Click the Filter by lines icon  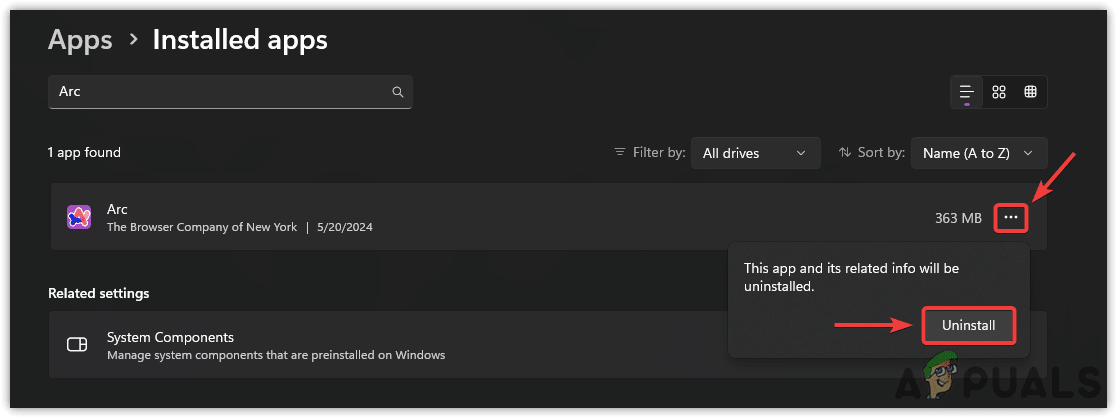coord(620,153)
